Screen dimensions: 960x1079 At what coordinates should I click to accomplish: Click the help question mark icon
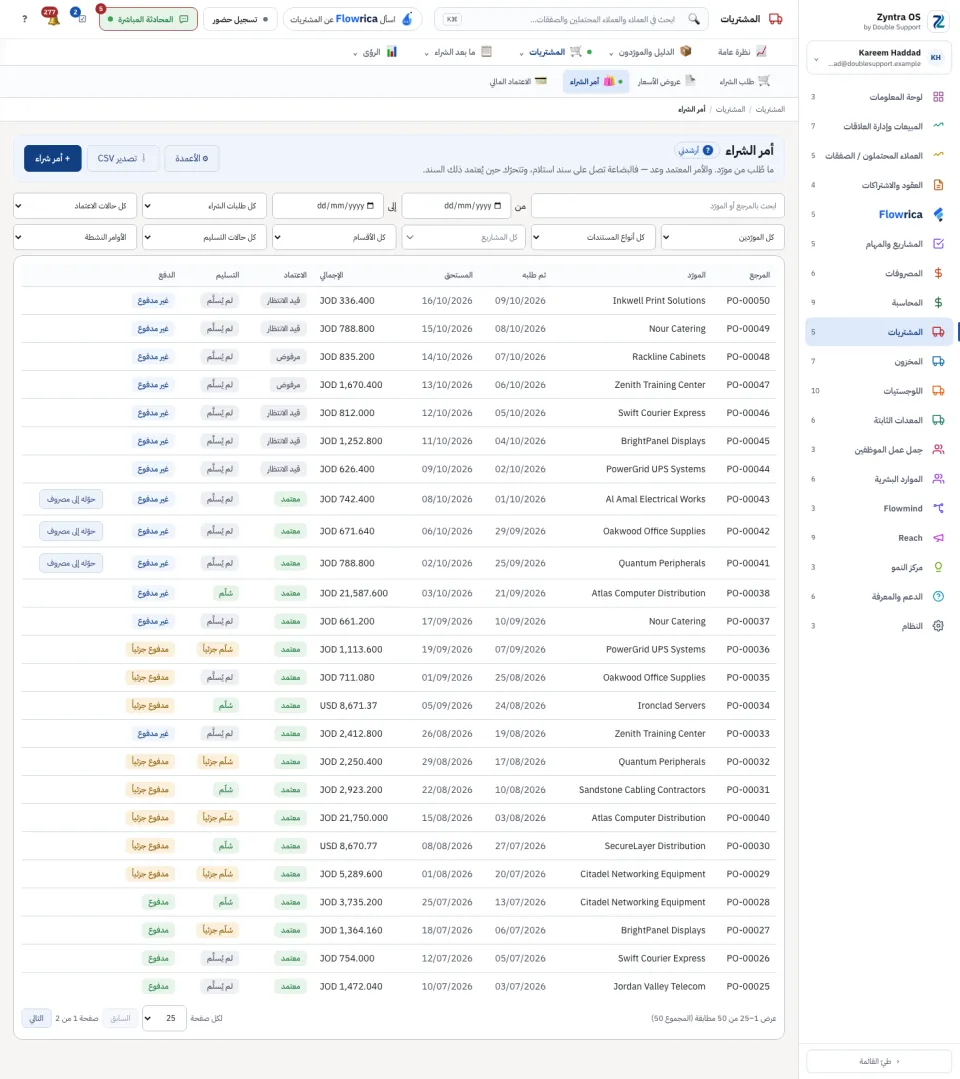pyautogui.click(x=25, y=19)
